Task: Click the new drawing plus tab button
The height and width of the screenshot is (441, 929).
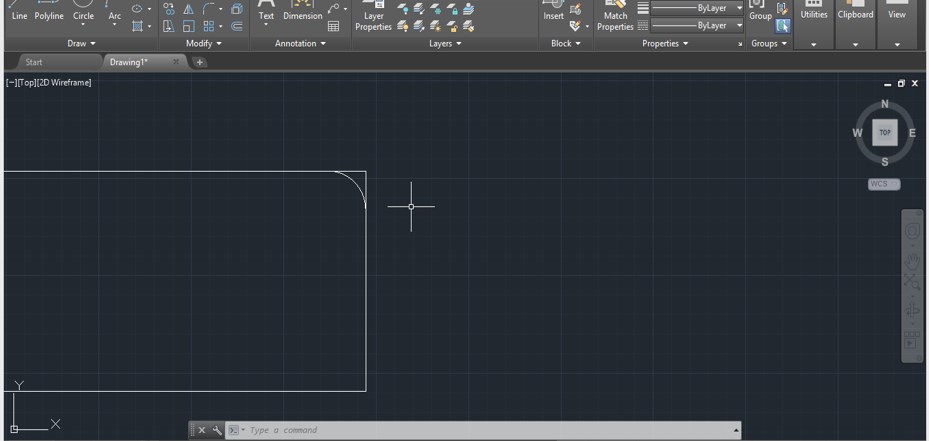Action: pyautogui.click(x=200, y=62)
